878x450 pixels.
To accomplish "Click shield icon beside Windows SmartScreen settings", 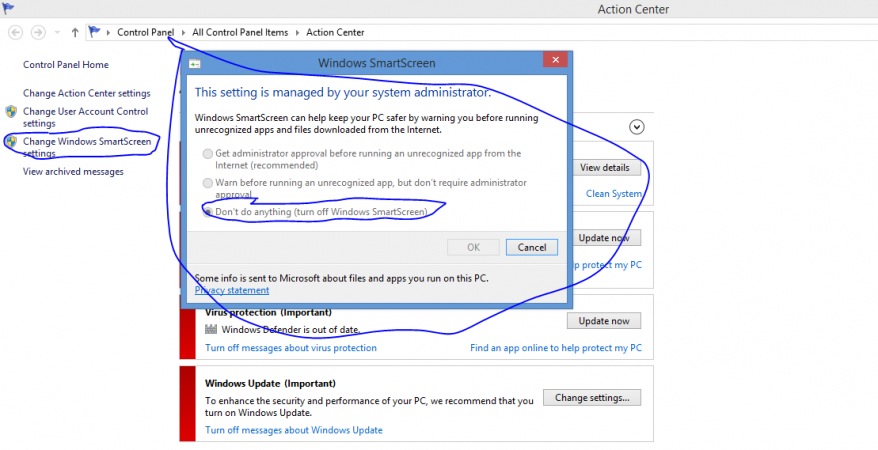I will pyautogui.click(x=11, y=142).
